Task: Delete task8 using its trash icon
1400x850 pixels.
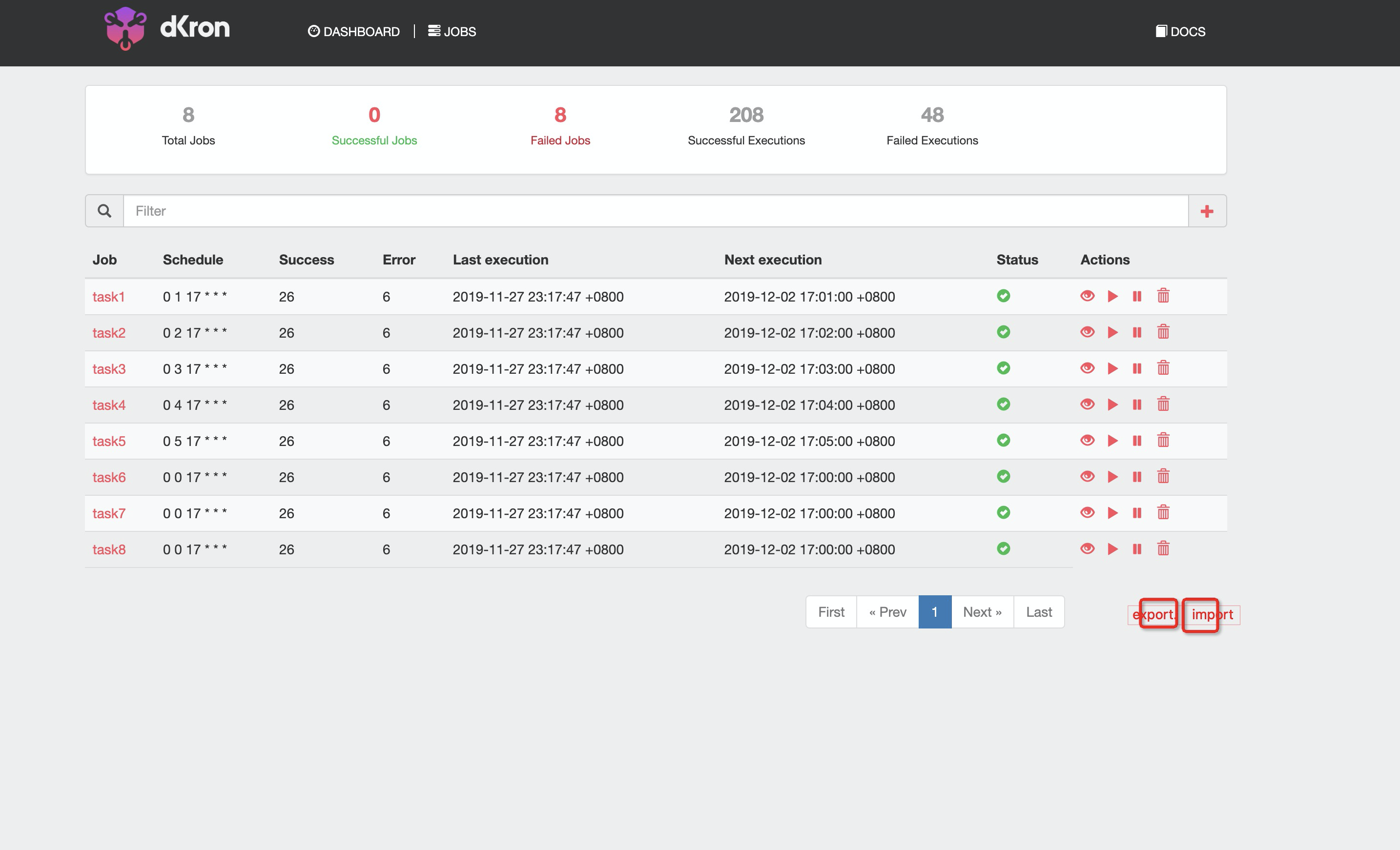Action: point(1162,549)
